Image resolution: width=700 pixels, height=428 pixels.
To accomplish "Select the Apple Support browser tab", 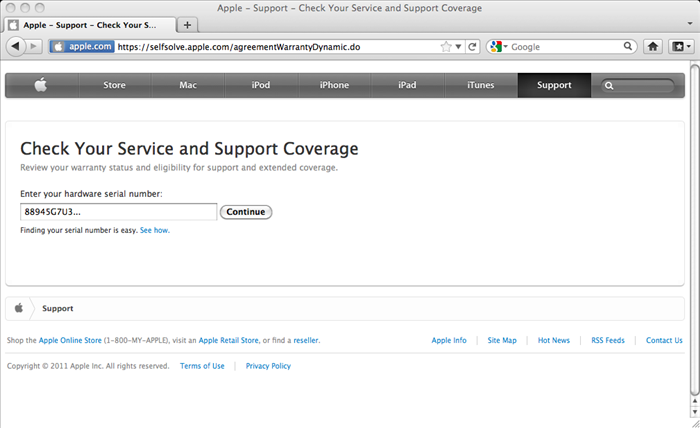I will (90, 25).
